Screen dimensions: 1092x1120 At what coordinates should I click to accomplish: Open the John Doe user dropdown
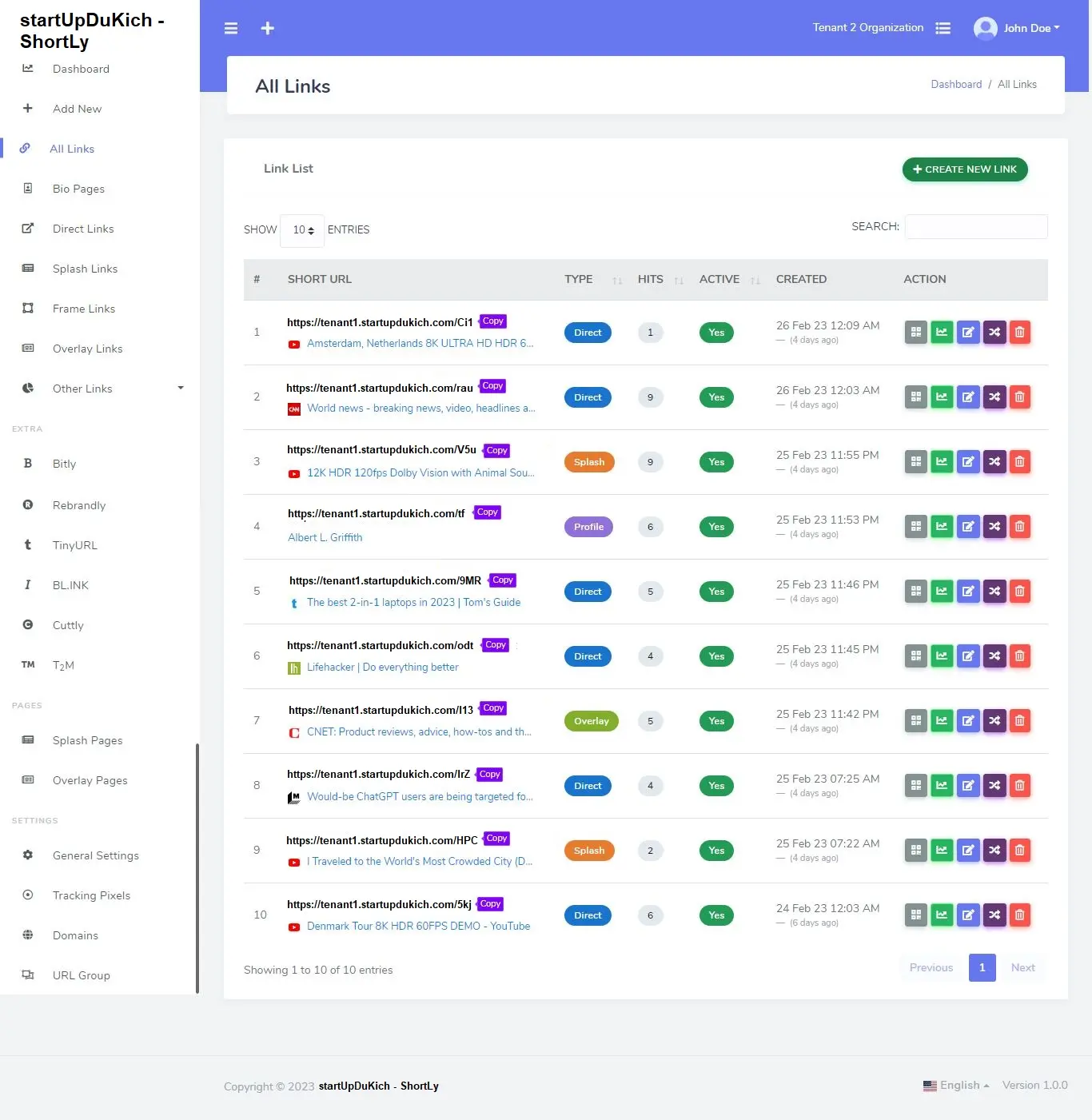(x=1017, y=28)
